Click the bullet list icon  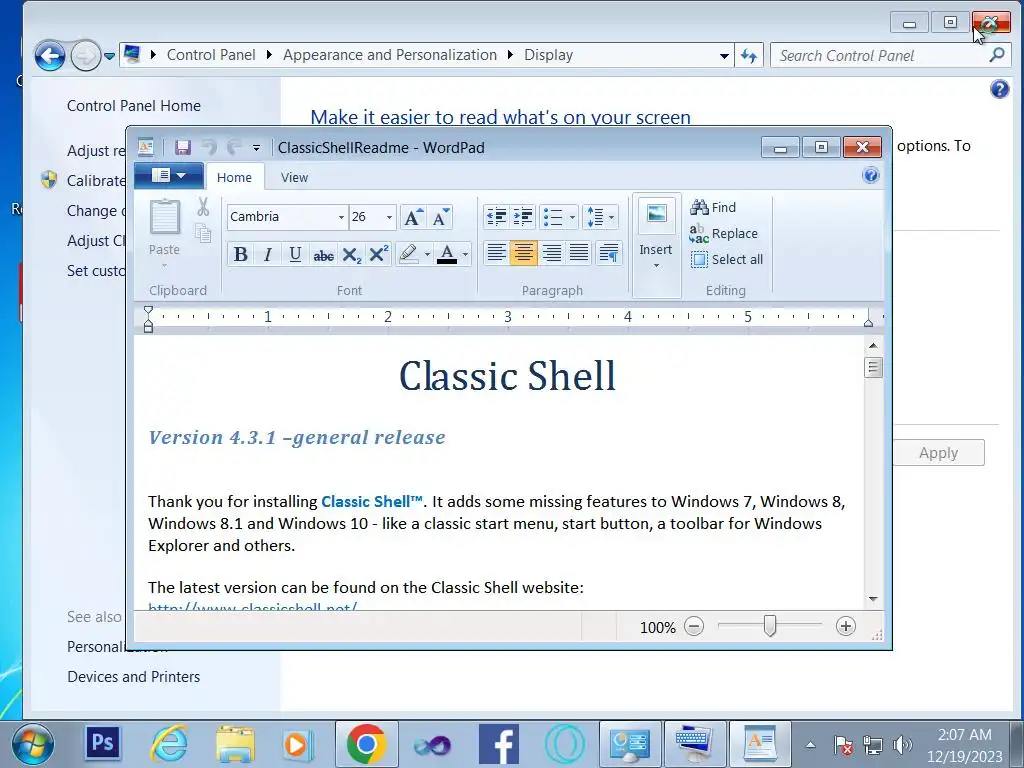[553, 217]
